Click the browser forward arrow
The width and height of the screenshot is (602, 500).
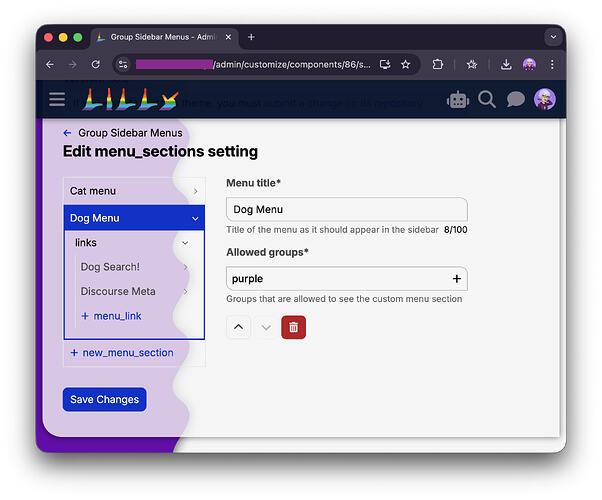pyautogui.click(x=73, y=65)
